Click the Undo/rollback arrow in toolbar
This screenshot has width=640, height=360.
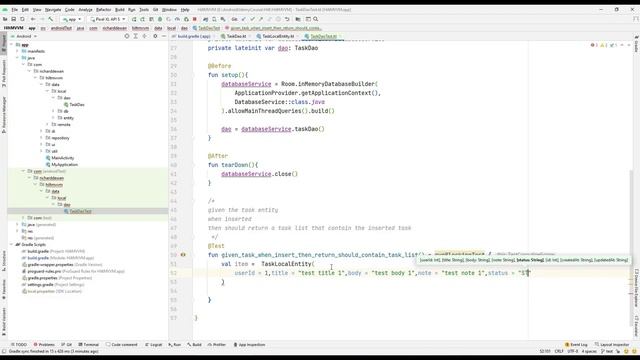[x=287, y=19]
